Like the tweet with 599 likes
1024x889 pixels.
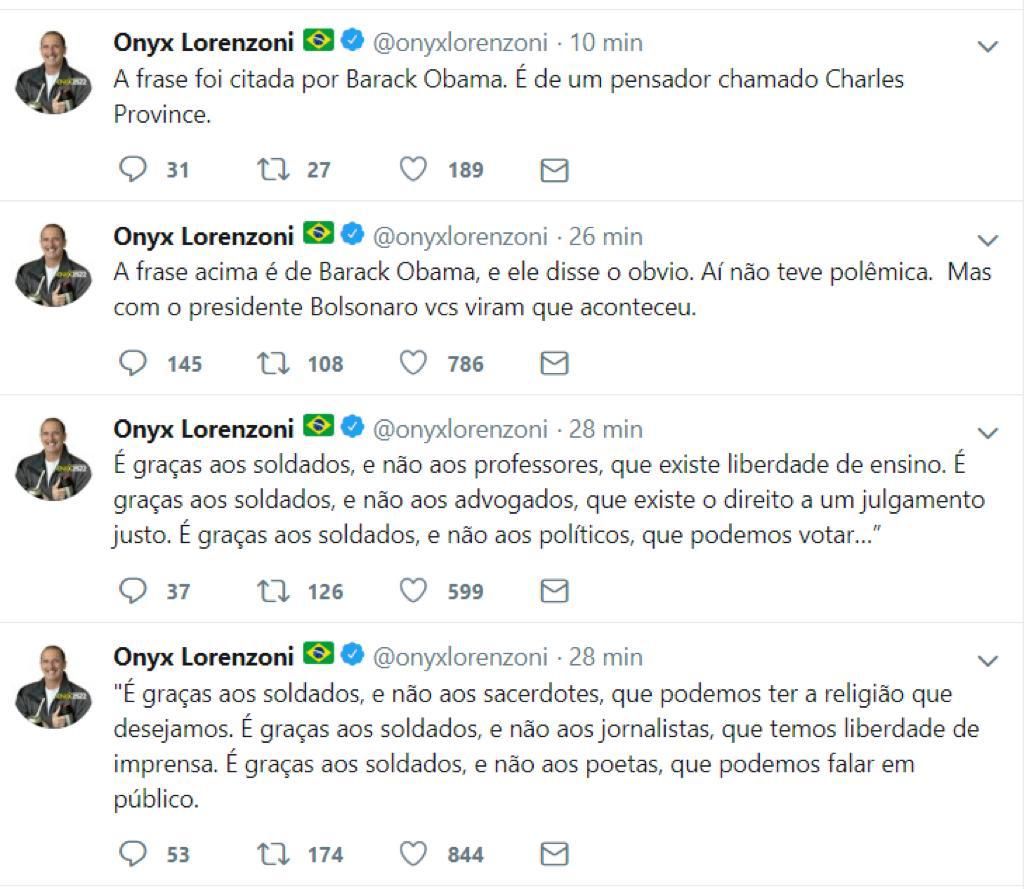tap(413, 591)
